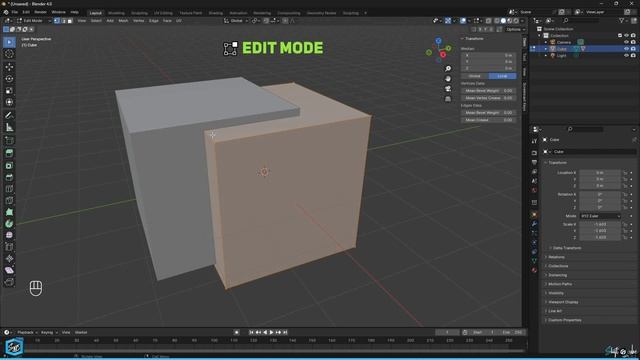Open rotation Mode XYZ Euler dropdown
This screenshot has height=360, width=640.
pos(600,216)
